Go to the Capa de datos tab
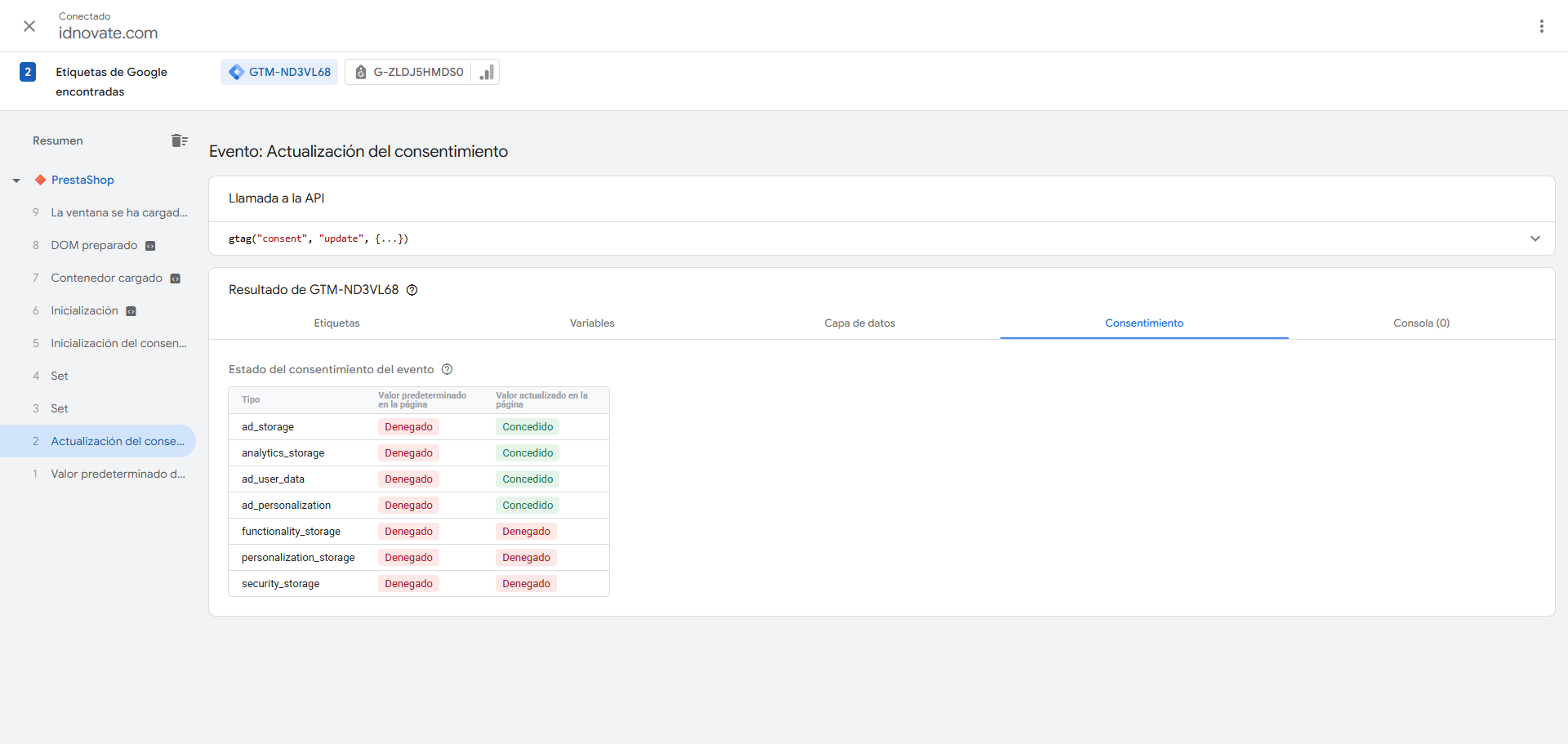 pos(859,323)
